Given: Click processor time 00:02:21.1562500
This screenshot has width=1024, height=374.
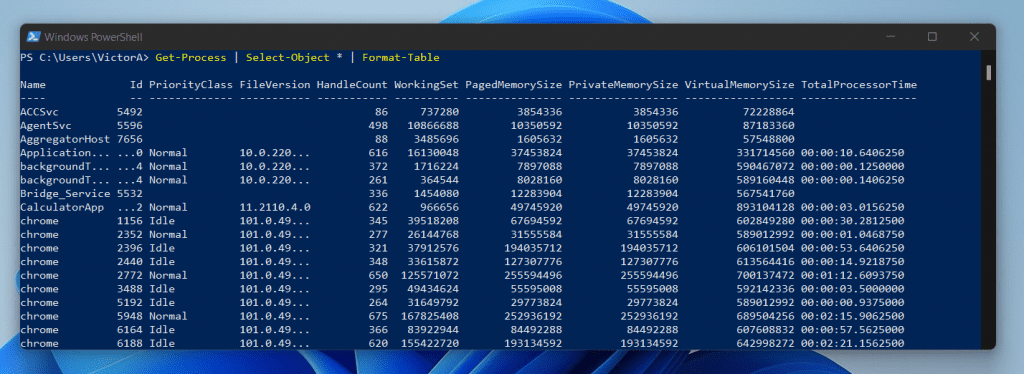Looking at the screenshot, I should [853, 343].
